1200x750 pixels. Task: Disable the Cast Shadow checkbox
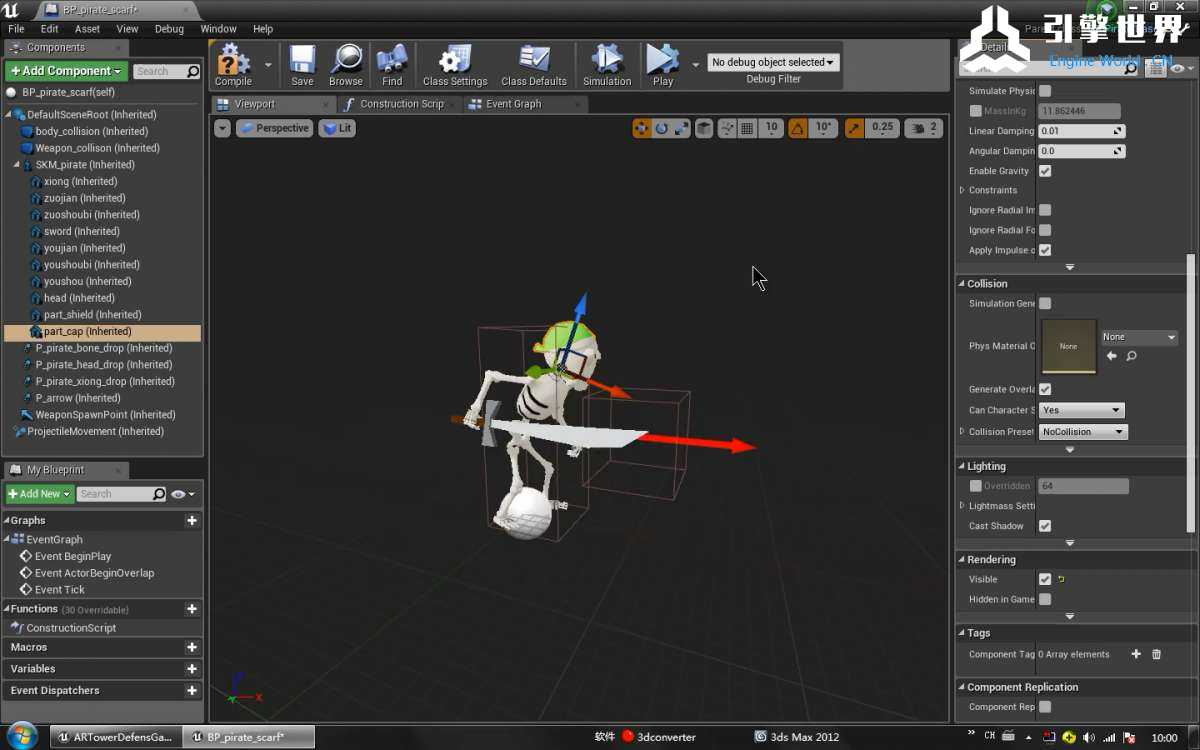click(1045, 526)
